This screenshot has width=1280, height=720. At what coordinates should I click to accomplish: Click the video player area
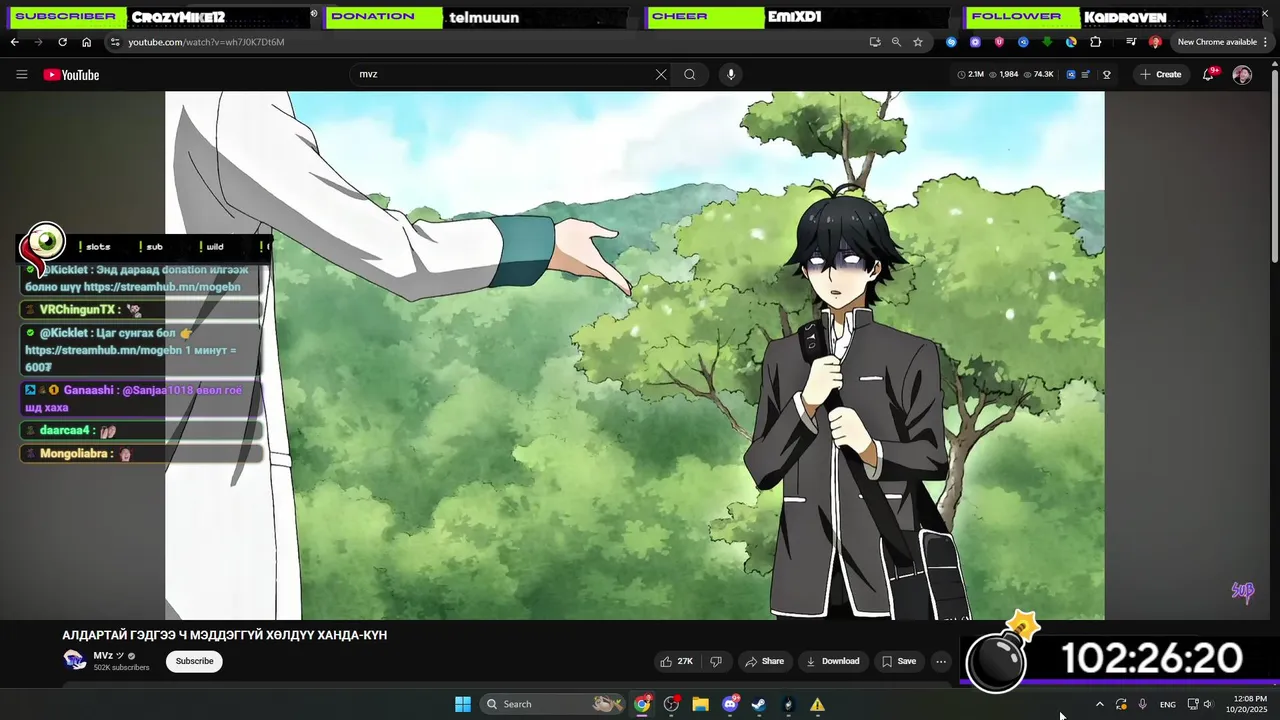pyautogui.click(x=635, y=355)
